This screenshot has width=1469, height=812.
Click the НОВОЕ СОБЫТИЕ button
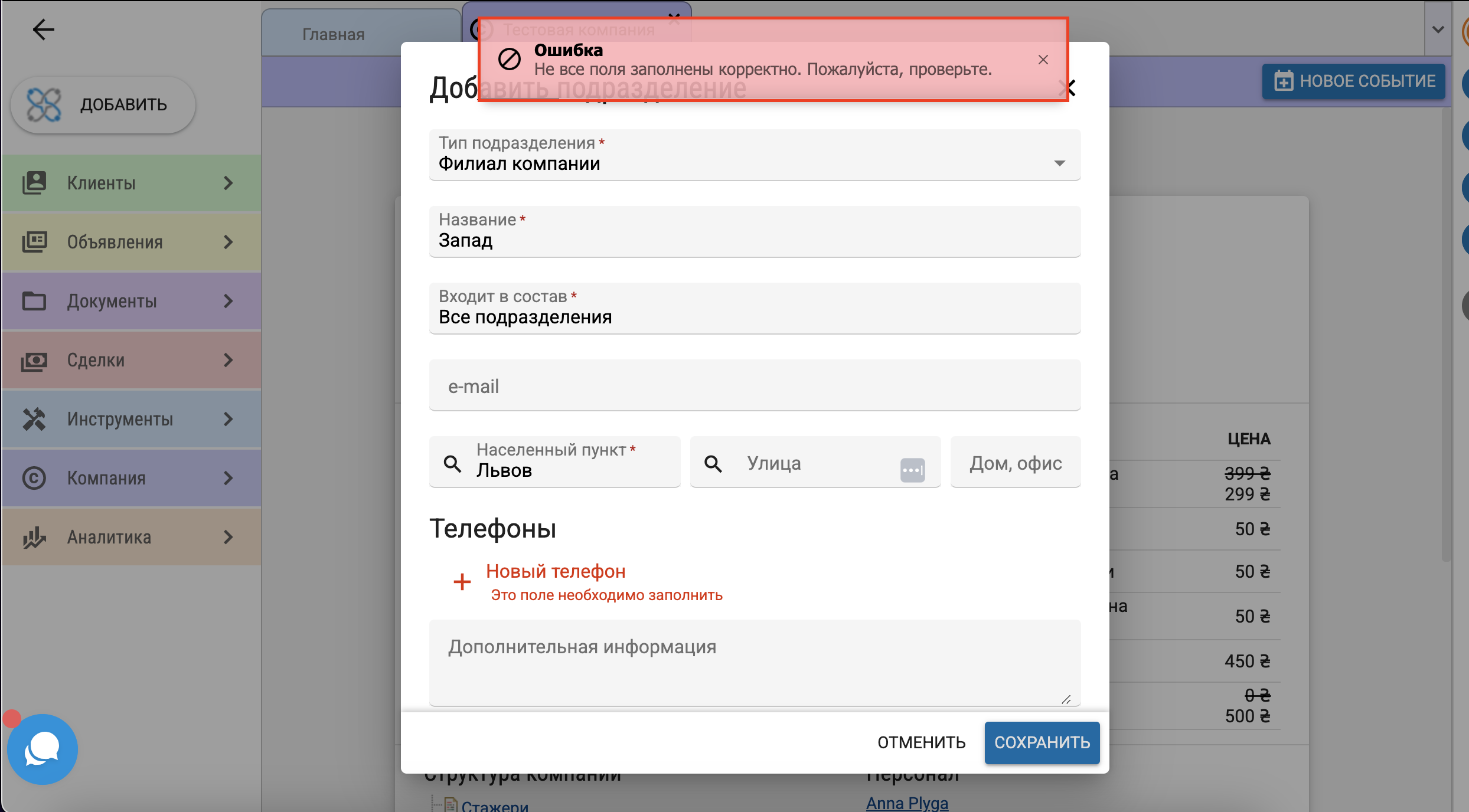tap(1354, 81)
